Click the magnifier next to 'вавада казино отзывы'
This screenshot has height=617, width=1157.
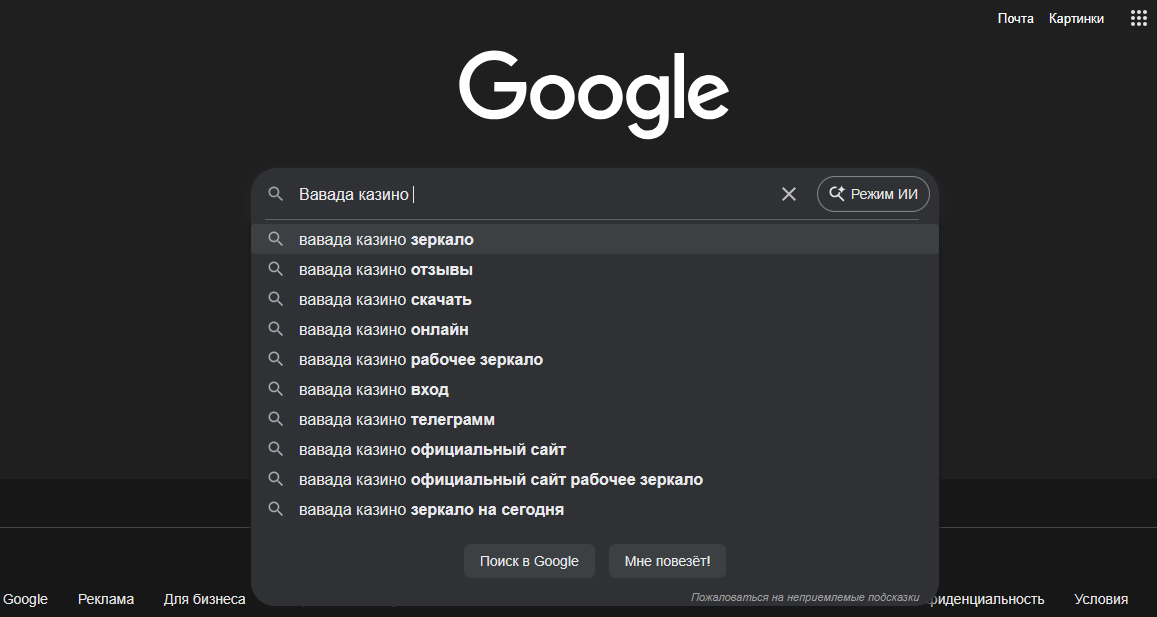coord(276,269)
